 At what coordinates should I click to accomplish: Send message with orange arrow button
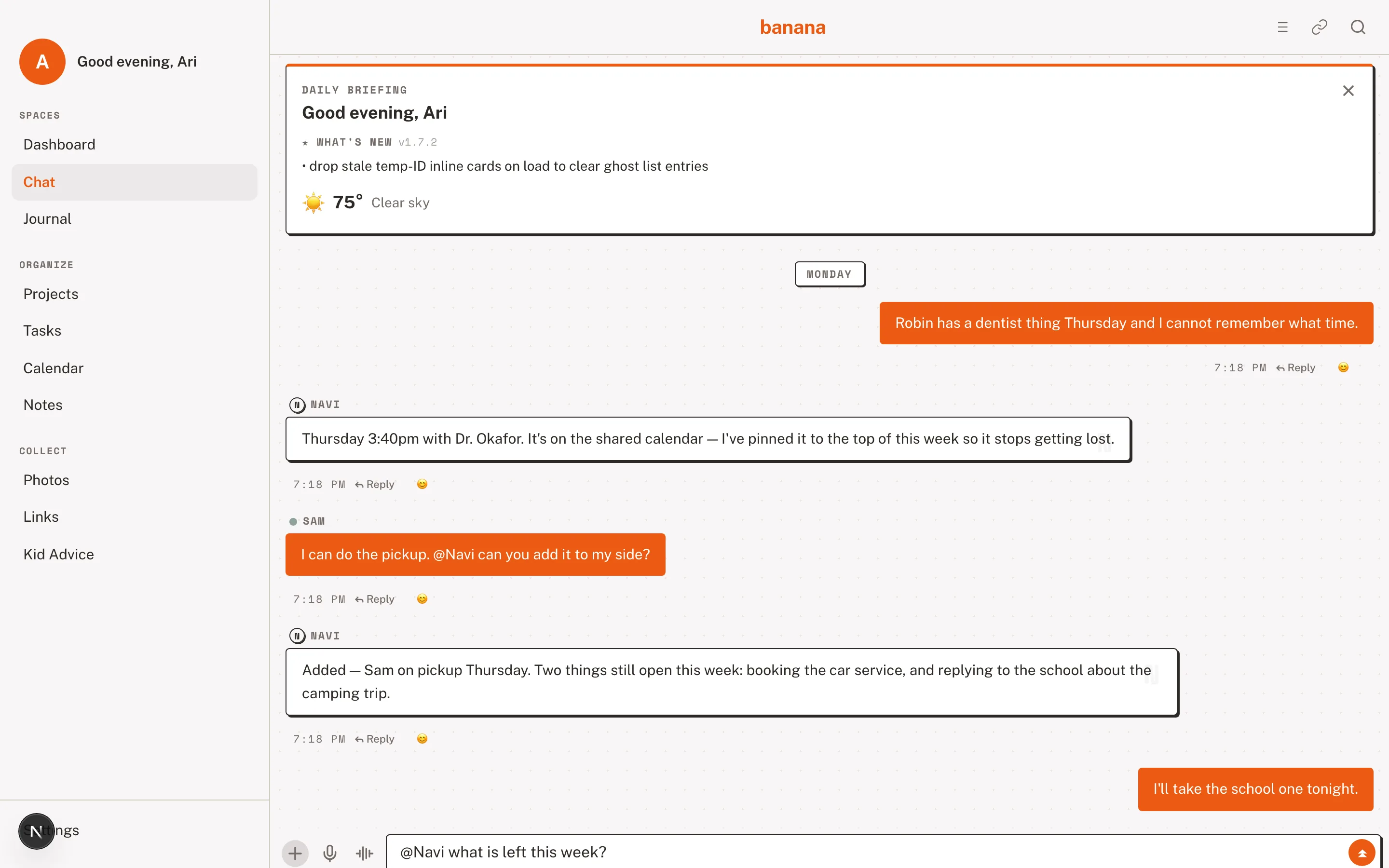(1362, 853)
